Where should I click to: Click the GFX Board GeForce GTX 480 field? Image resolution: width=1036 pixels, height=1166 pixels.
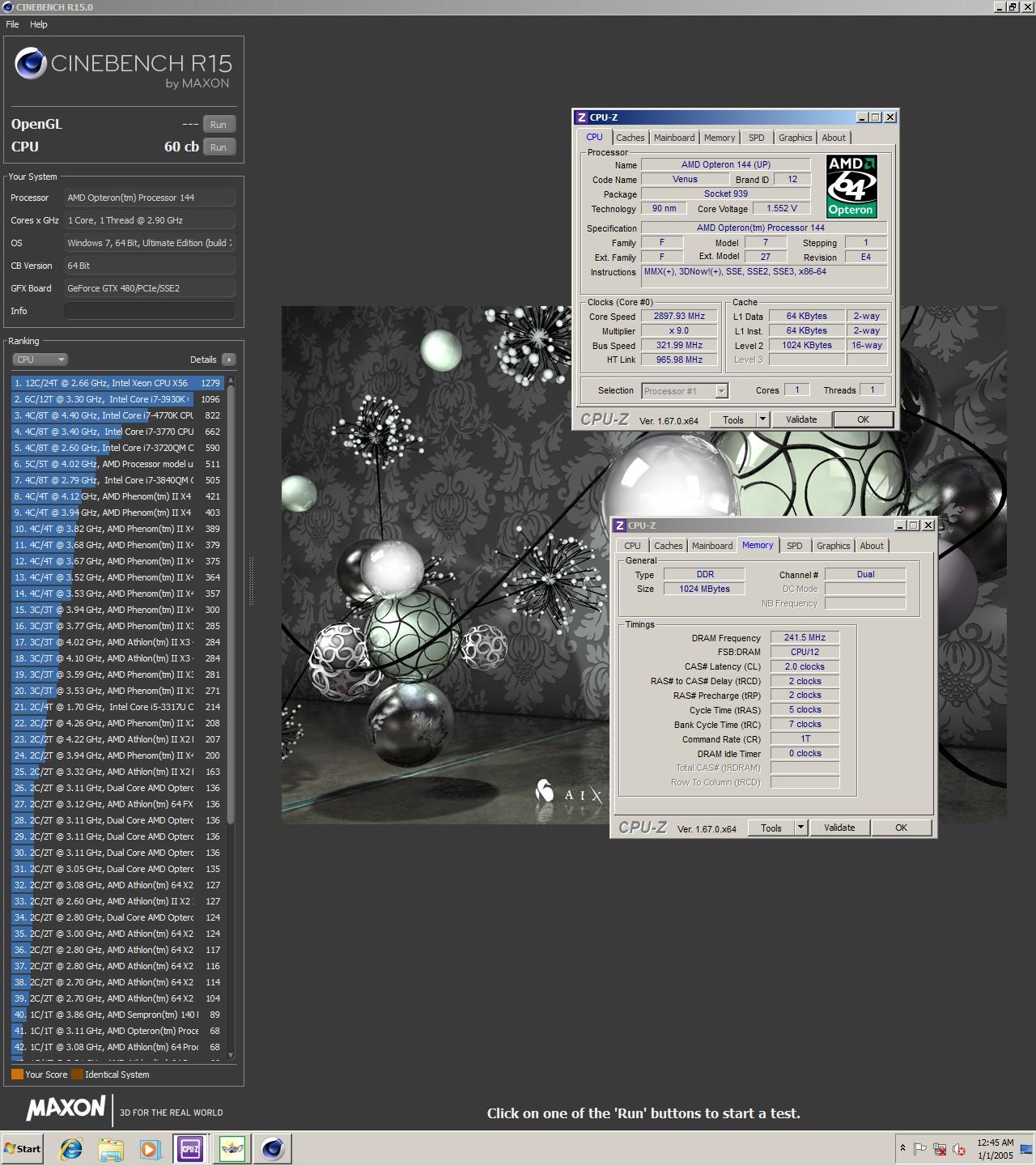pos(150,288)
